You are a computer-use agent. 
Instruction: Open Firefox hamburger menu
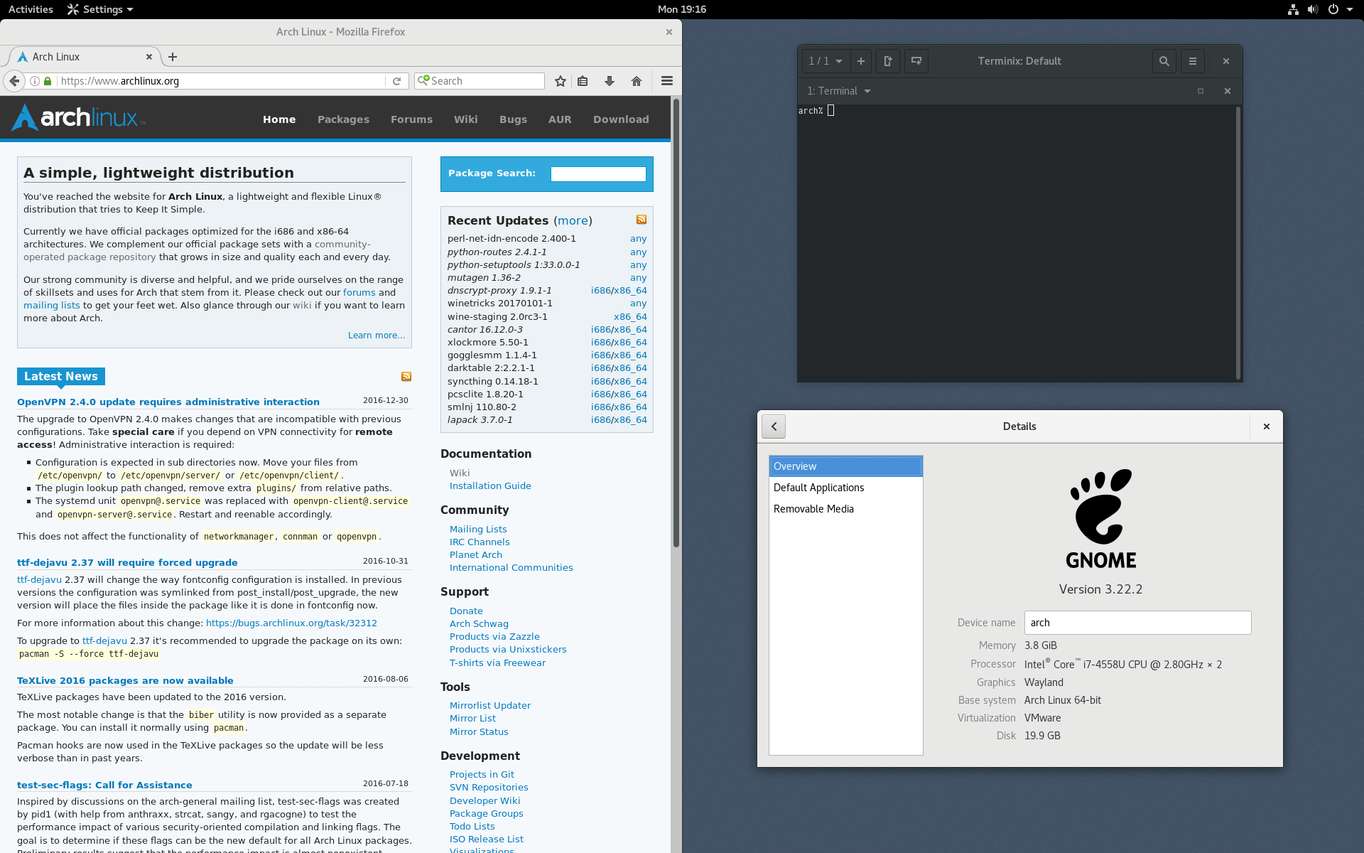(x=667, y=81)
